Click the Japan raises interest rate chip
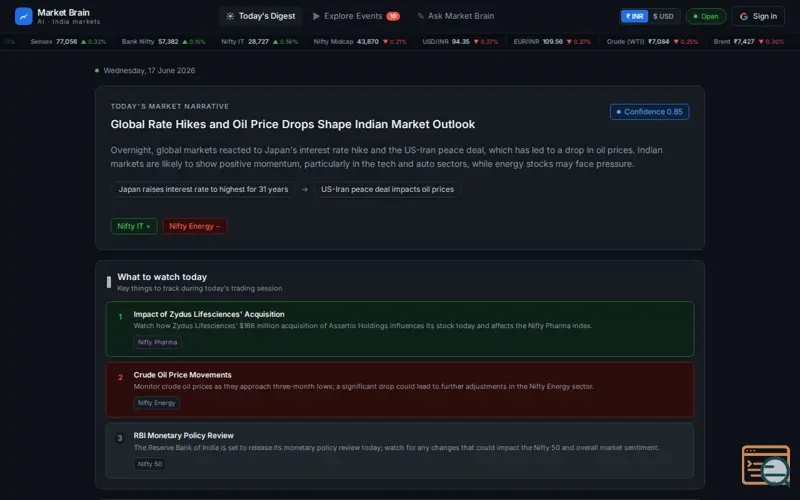This screenshot has height=500, width=800. coord(203,189)
